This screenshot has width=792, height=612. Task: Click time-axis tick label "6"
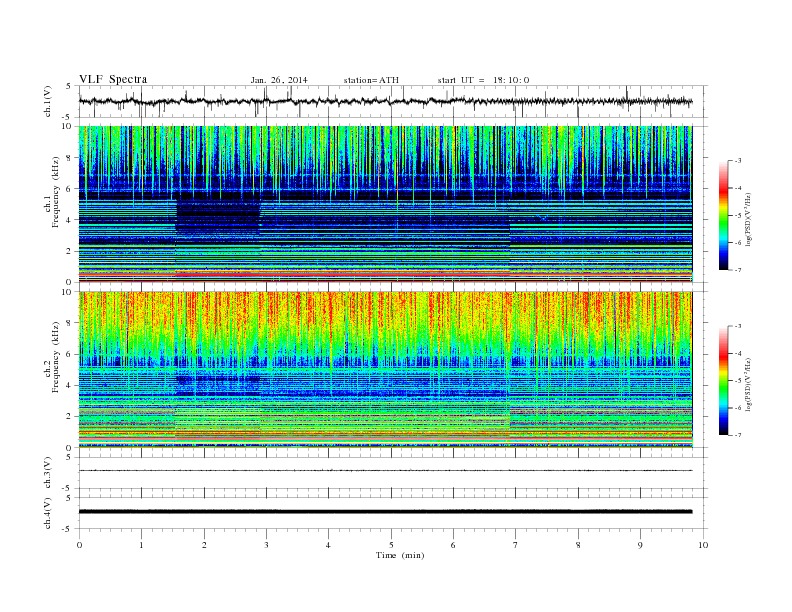coord(453,545)
